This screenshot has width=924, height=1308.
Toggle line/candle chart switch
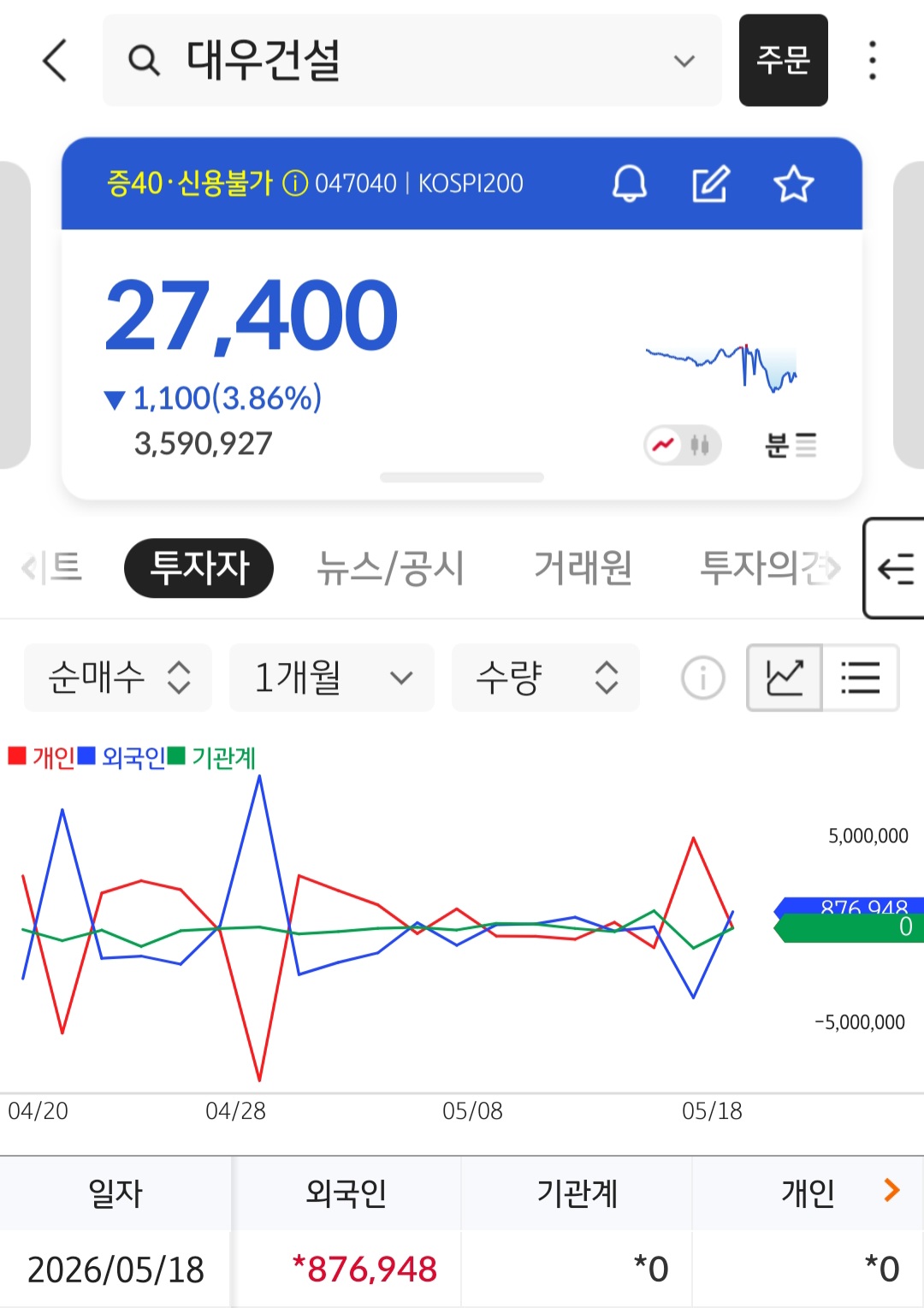(x=683, y=445)
